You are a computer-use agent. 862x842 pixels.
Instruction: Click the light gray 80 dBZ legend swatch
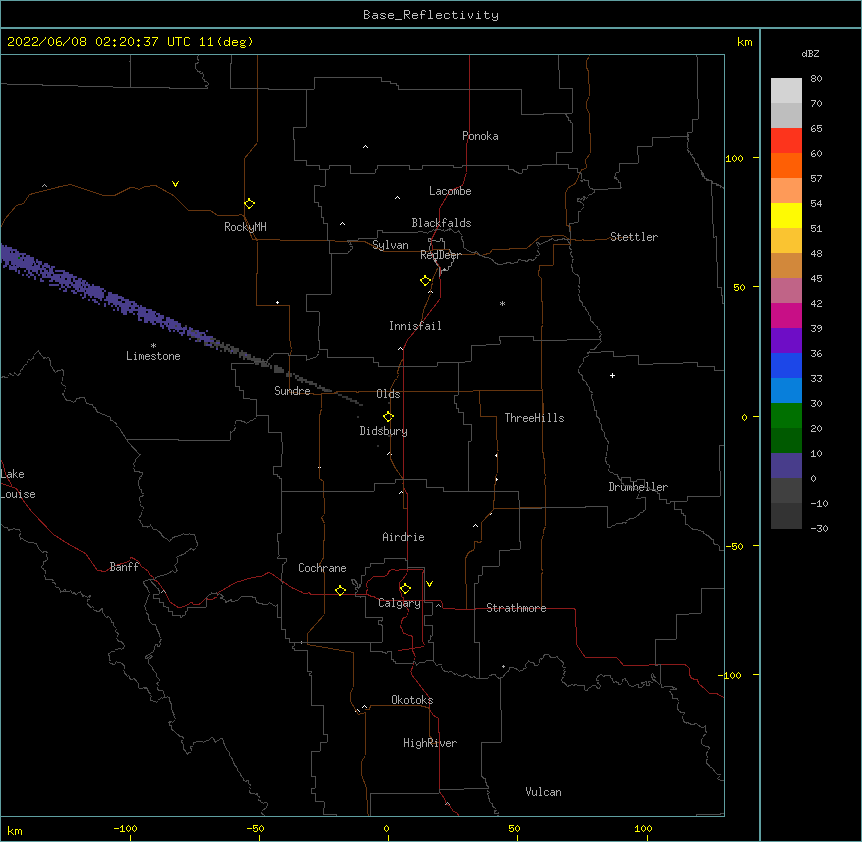(786, 90)
